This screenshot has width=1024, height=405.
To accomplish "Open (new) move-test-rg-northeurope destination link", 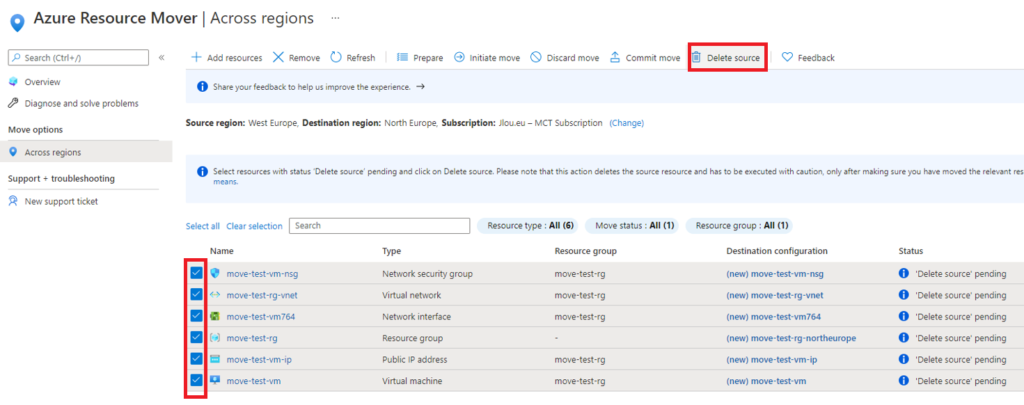I will point(791,338).
